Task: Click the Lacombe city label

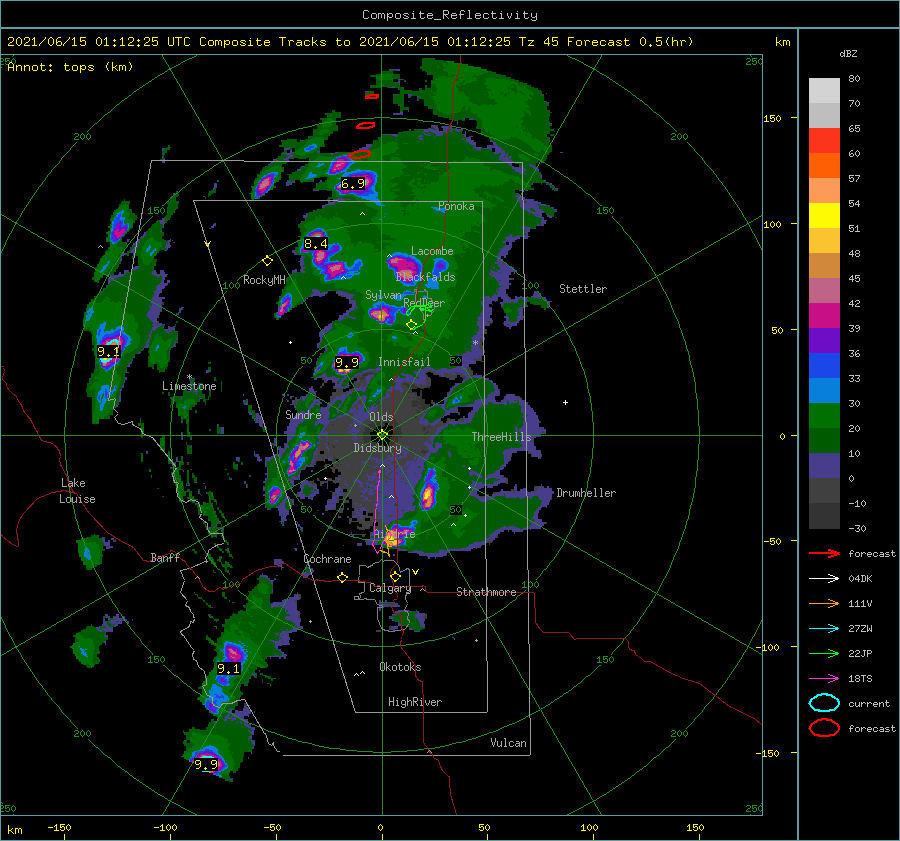Action: [432, 251]
